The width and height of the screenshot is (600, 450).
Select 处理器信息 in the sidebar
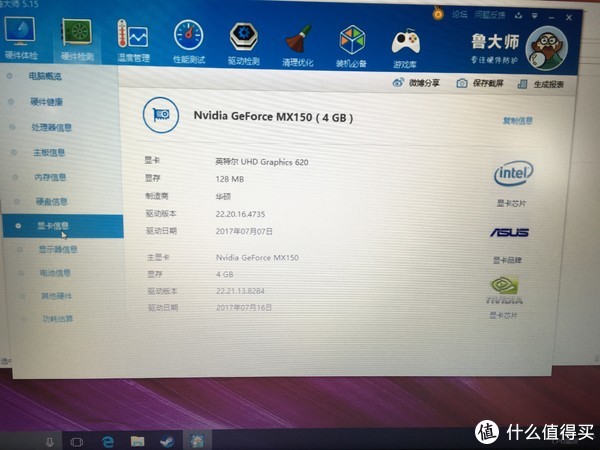(x=52, y=127)
